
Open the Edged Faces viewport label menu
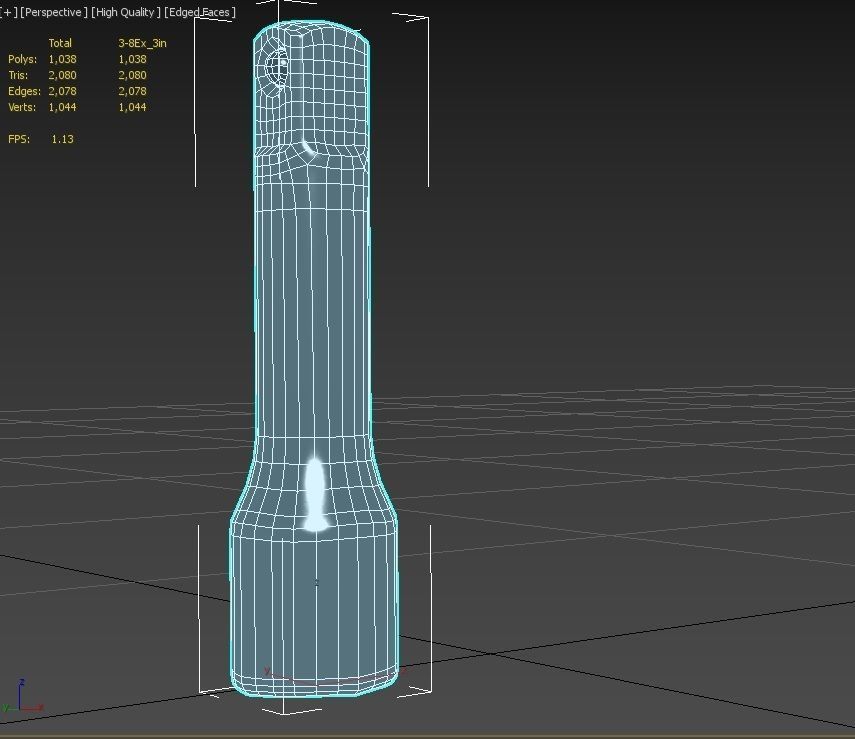coord(200,12)
